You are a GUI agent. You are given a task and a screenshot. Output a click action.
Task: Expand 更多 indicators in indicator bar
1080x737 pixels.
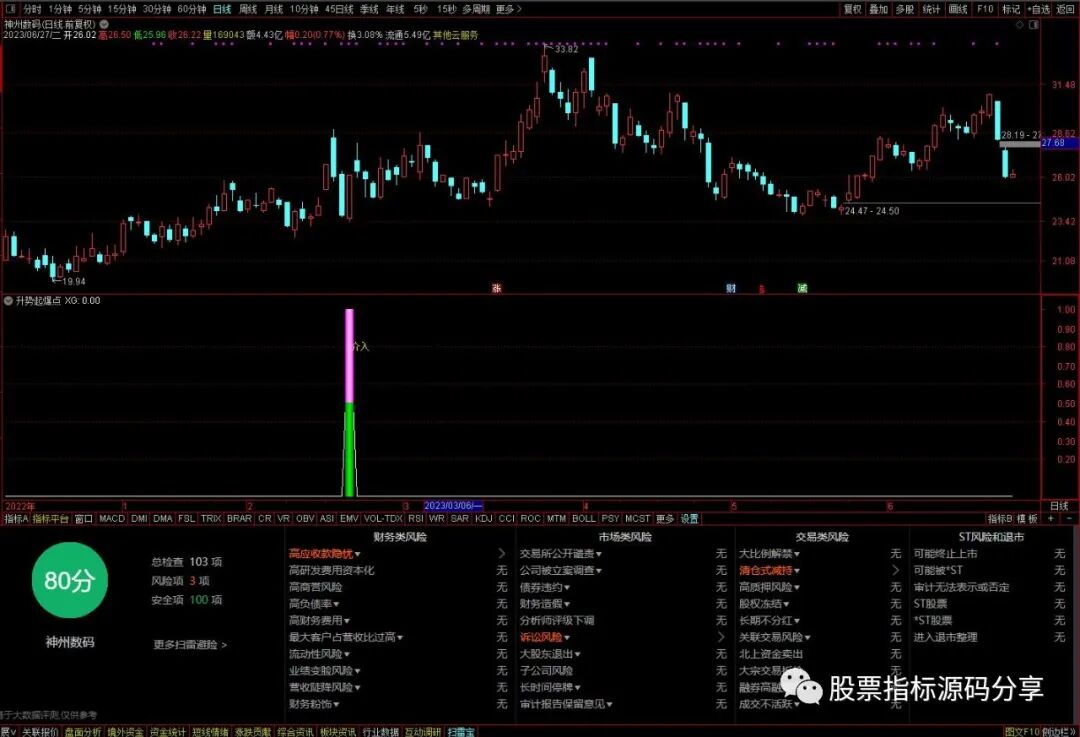[665, 519]
